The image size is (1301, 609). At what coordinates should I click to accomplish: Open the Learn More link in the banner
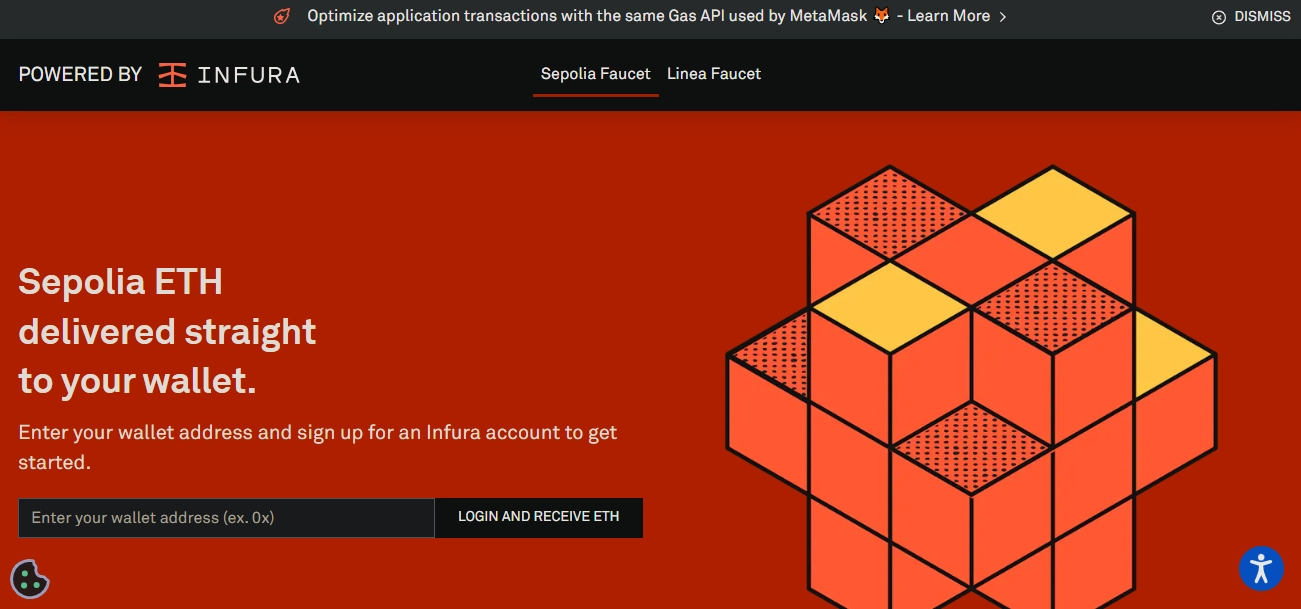pos(948,16)
